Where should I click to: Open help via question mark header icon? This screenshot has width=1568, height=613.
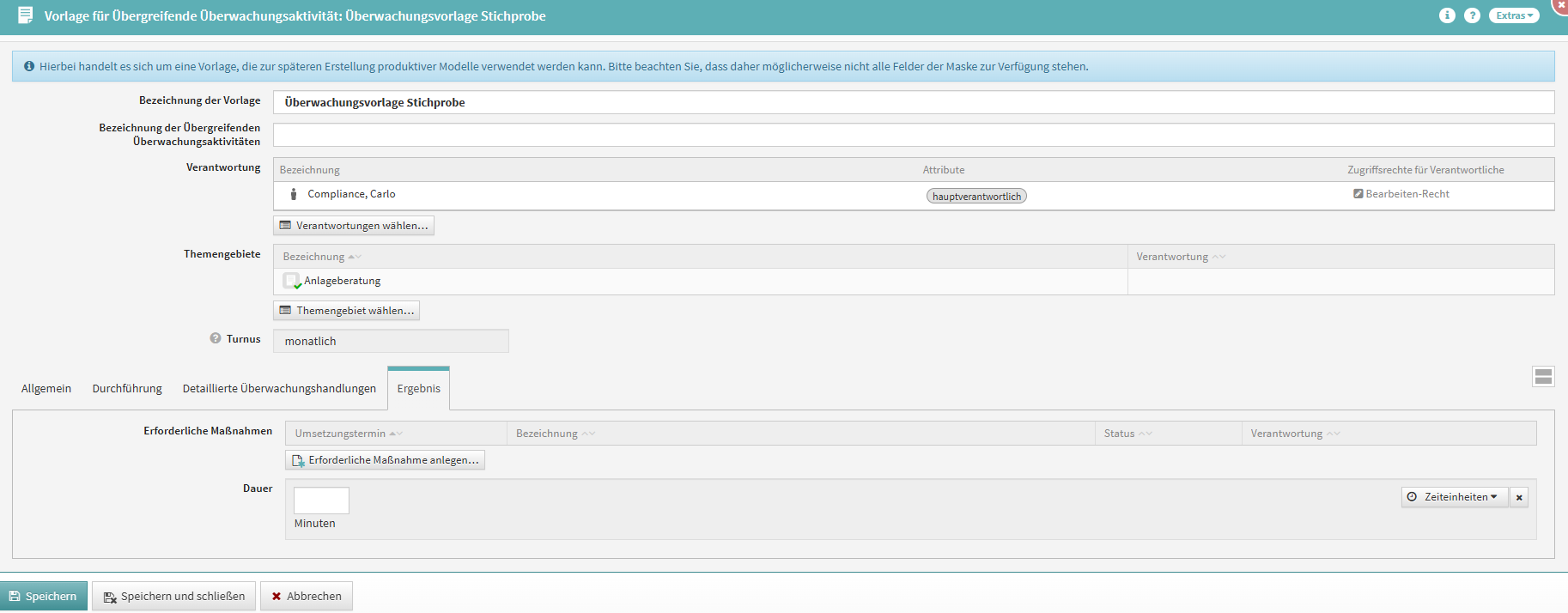pyautogui.click(x=1472, y=15)
